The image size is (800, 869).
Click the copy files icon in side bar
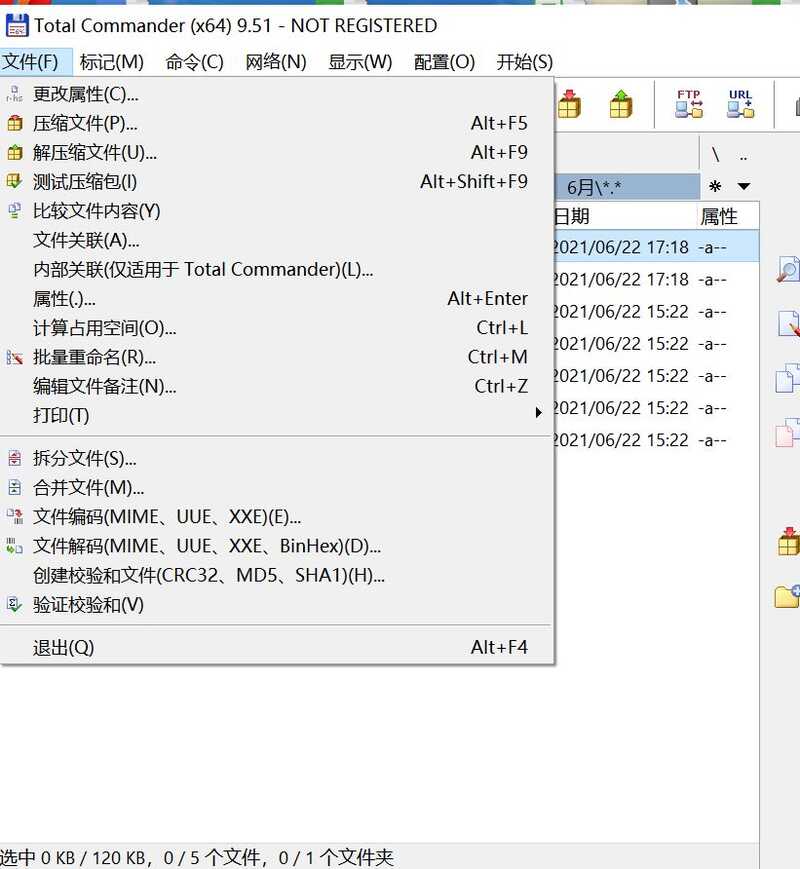coord(788,377)
